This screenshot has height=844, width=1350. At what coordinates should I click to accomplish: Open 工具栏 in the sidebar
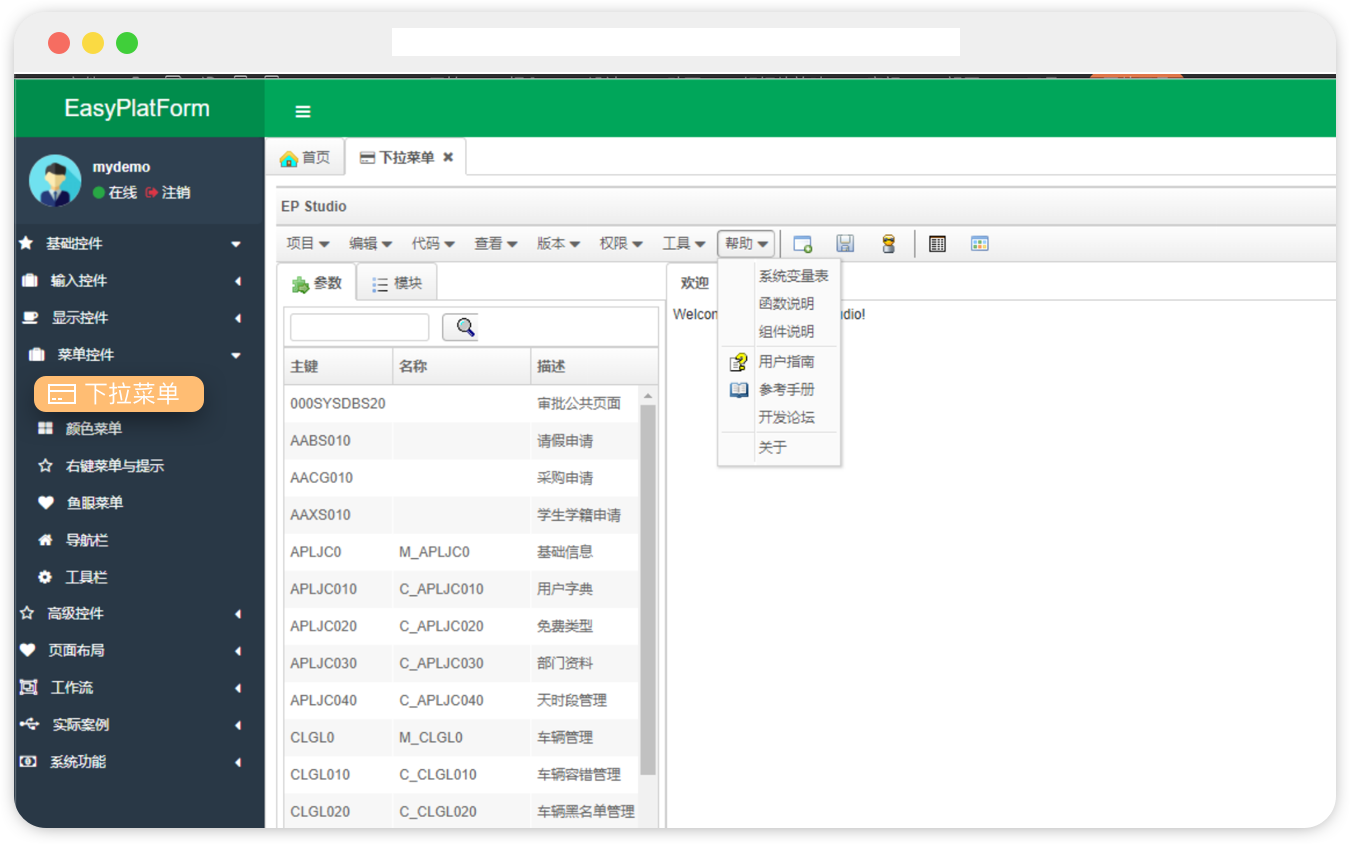click(x=72, y=577)
